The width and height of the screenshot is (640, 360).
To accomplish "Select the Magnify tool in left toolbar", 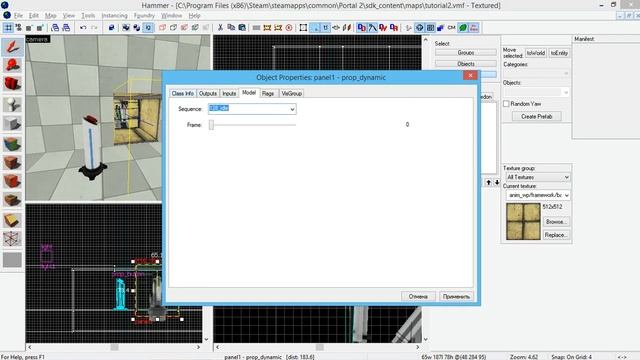I will (x=12, y=65).
